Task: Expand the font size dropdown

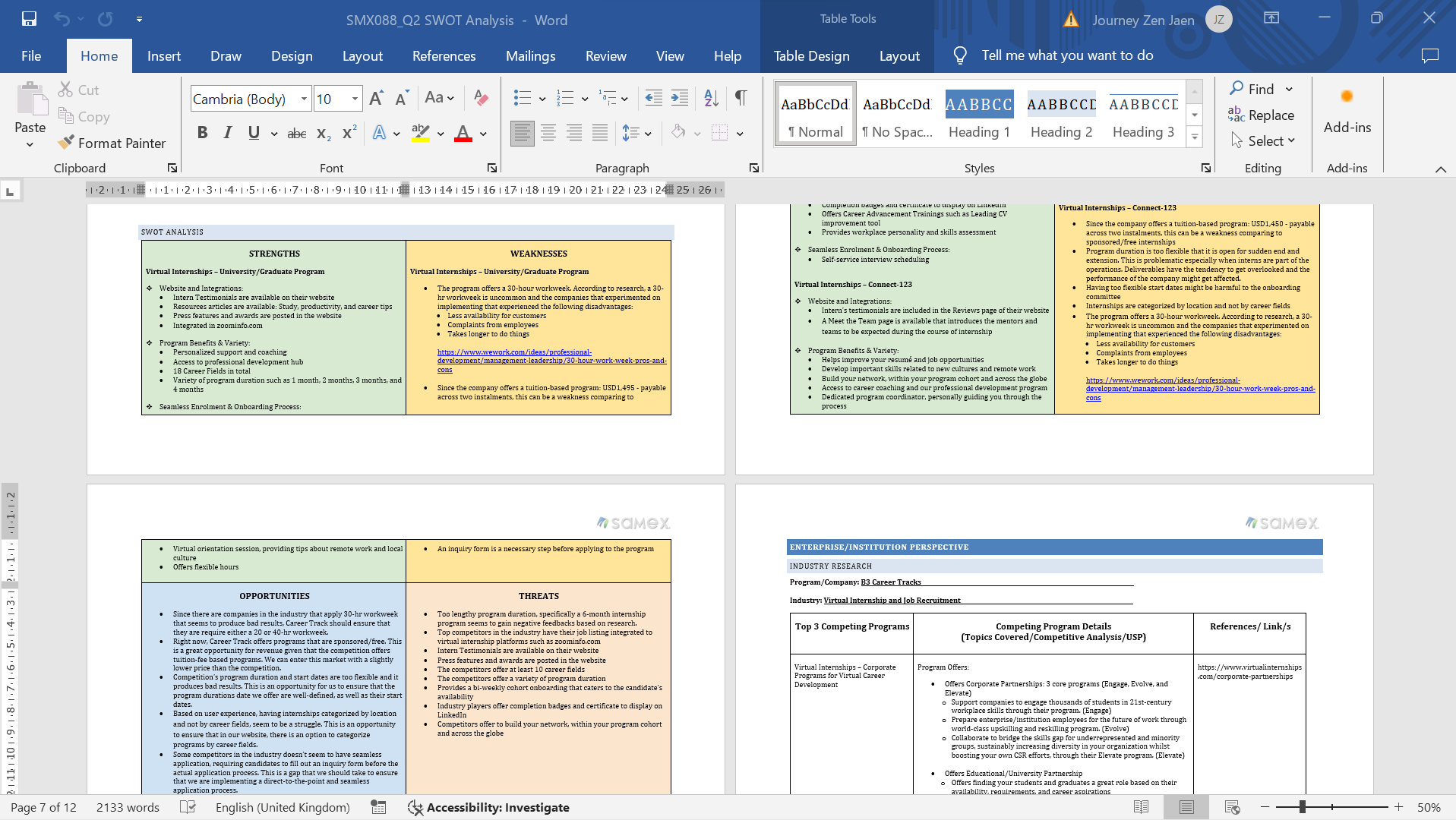Action: coord(355,99)
